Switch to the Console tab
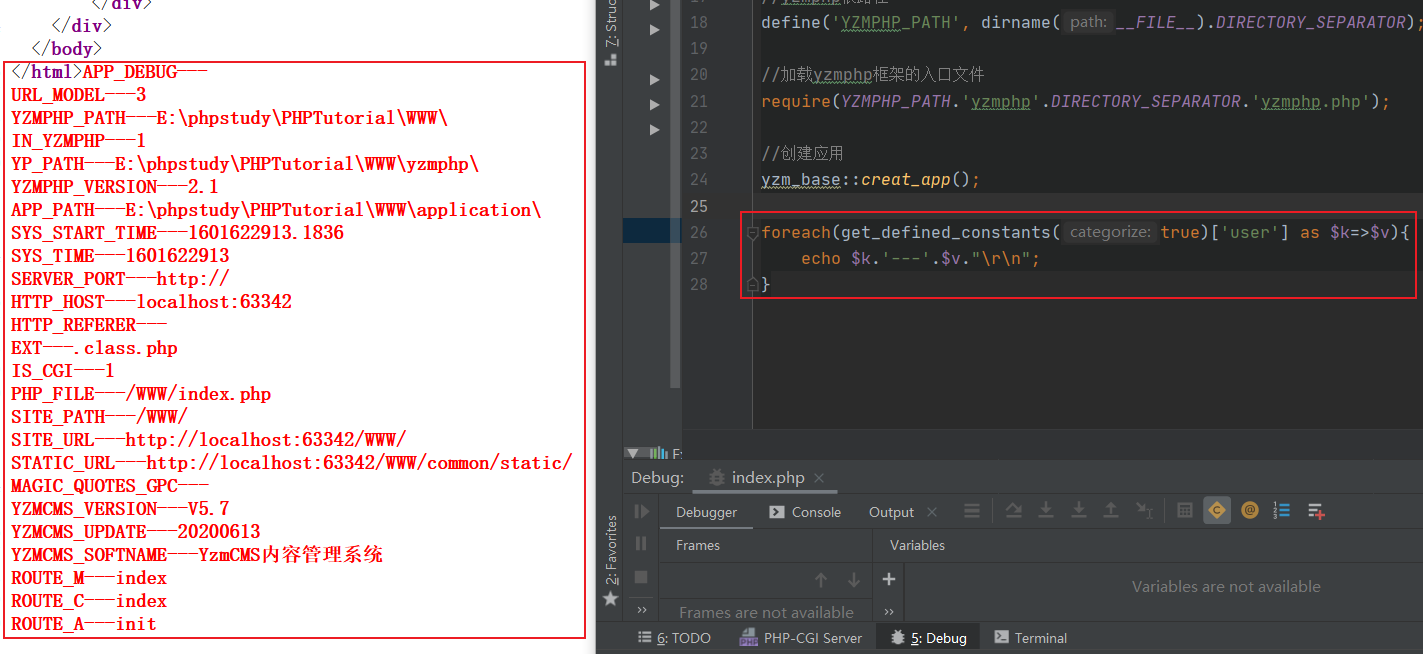Image resolution: width=1423 pixels, height=654 pixels. coord(805,512)
